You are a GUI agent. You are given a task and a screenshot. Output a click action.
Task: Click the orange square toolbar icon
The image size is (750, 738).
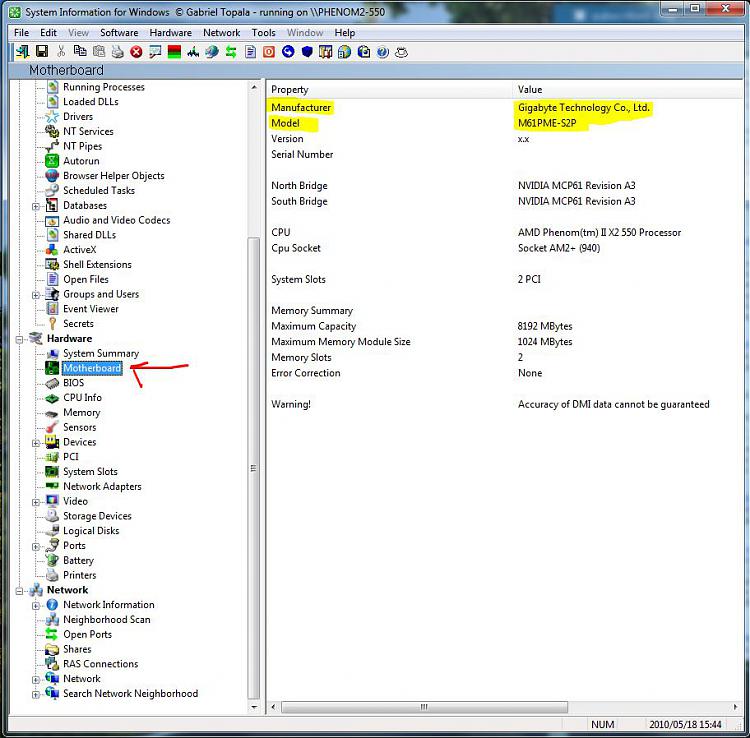[x=269, y=52]
